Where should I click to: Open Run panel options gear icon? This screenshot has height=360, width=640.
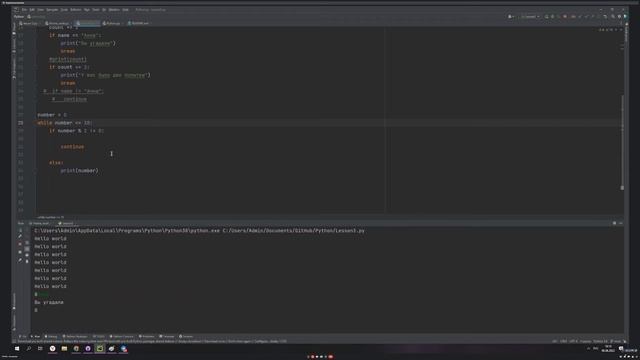[614, 223]
